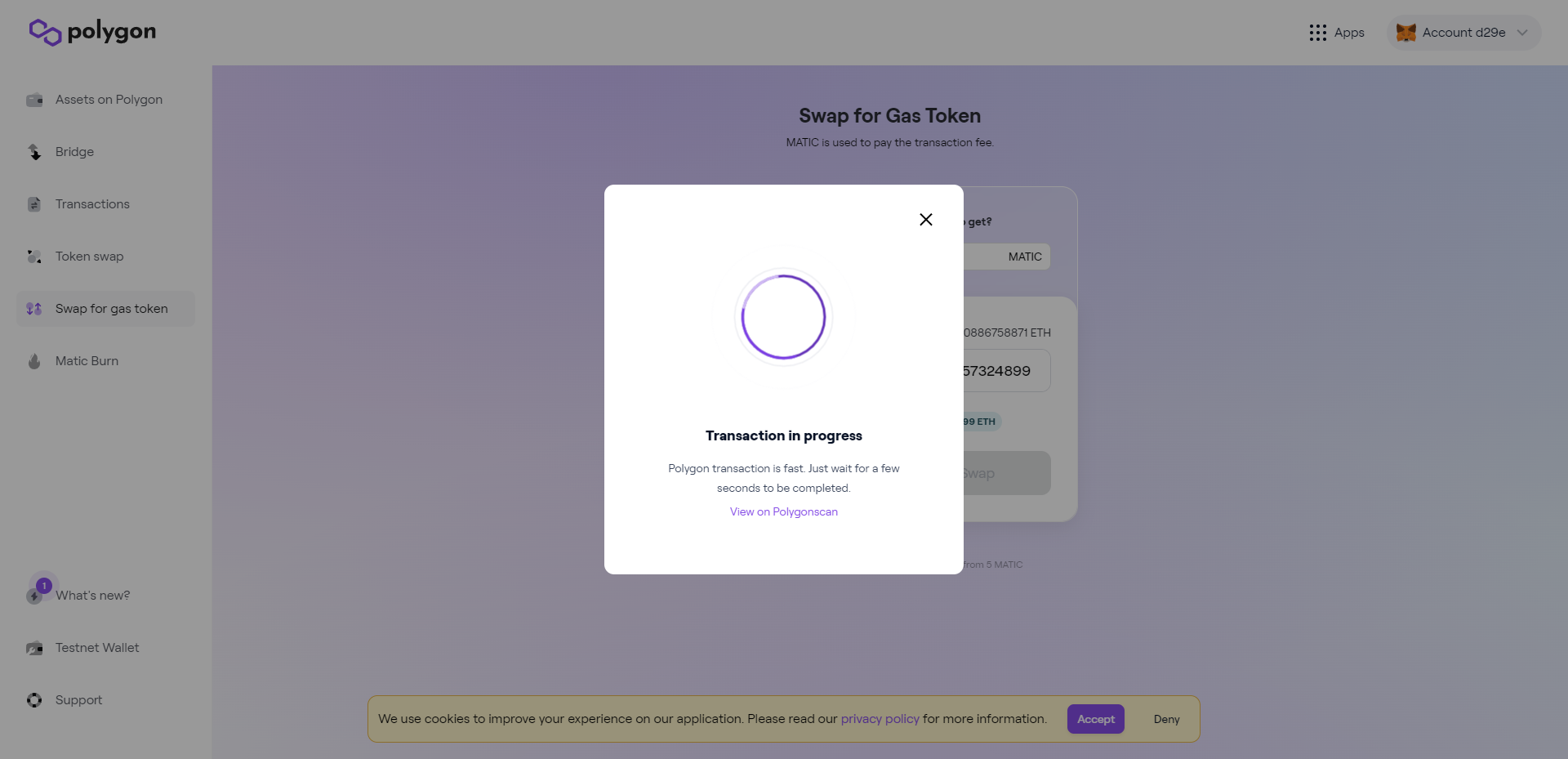1568x759 pixels.
Task: Open the Support link
Action: [x=105, y=700]
